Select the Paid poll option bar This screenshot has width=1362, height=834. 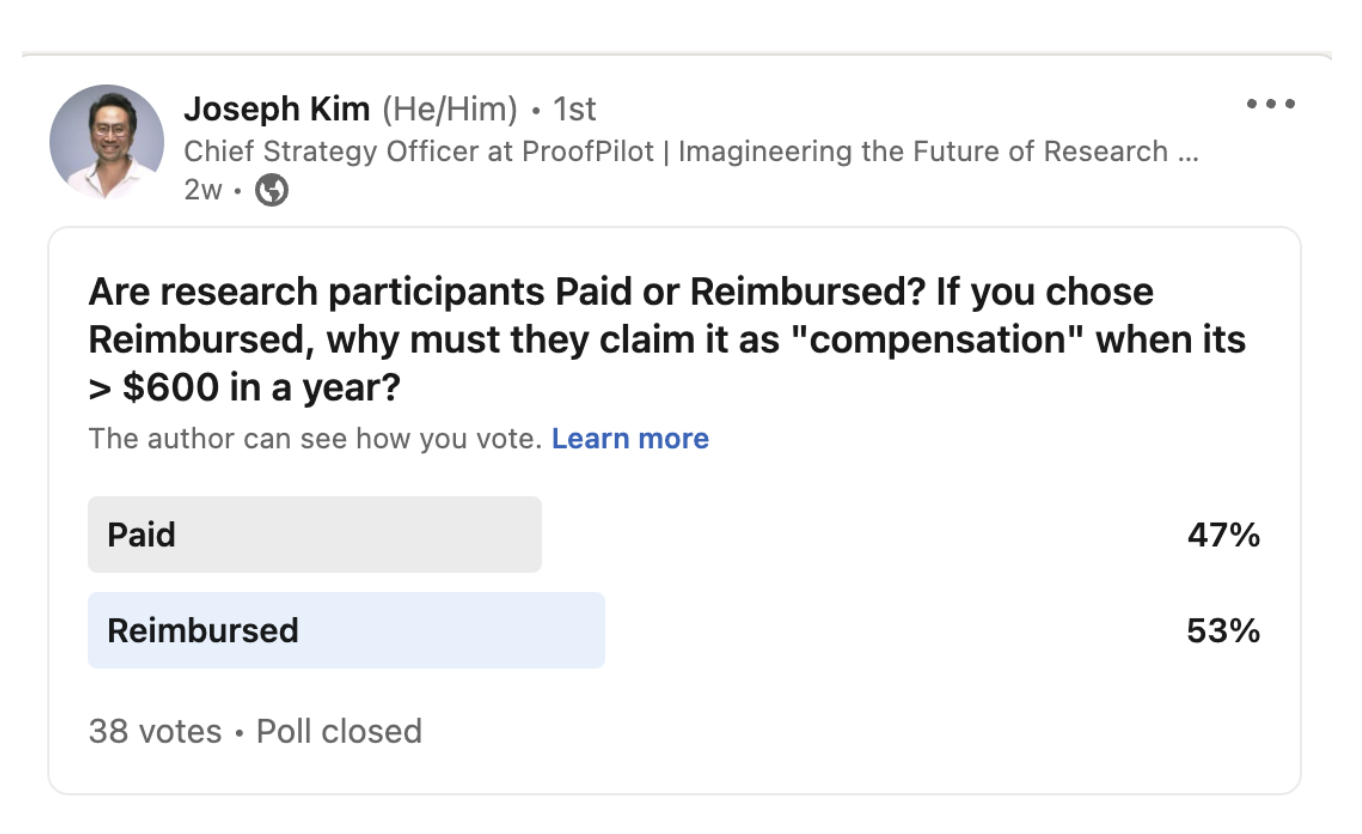click(x=315, y=535)
